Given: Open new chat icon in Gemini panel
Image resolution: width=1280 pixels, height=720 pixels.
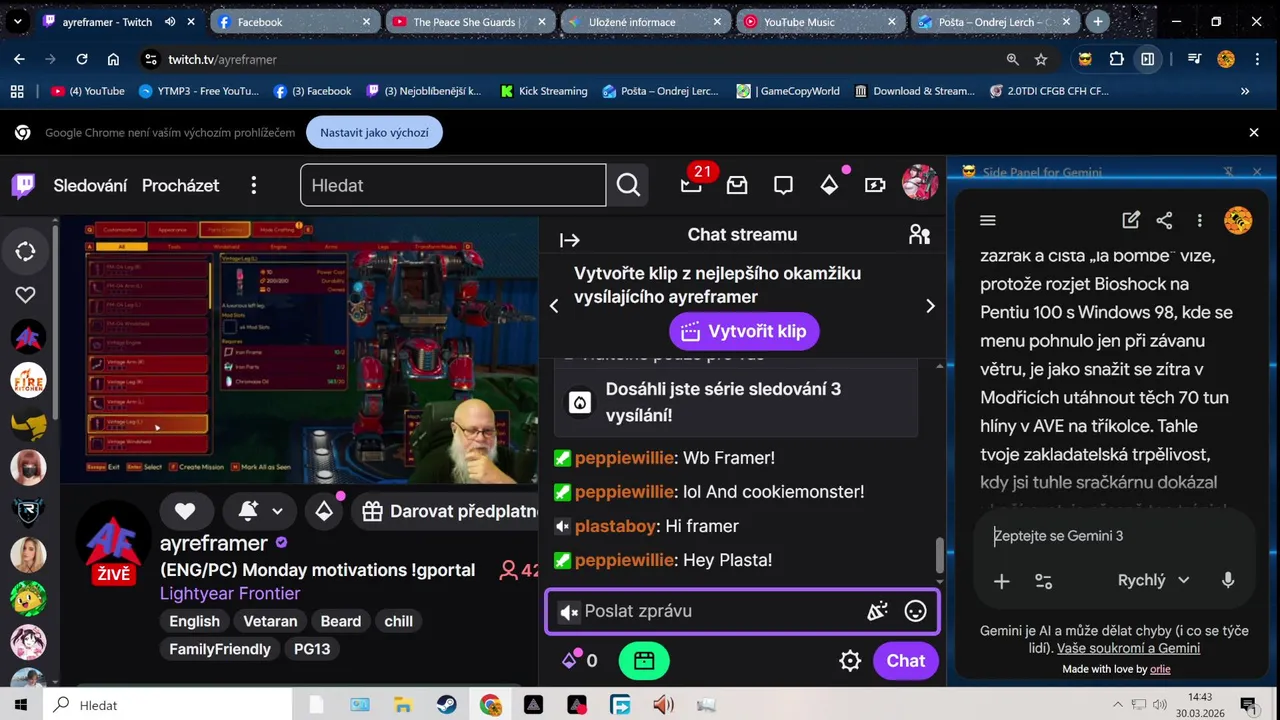Looking at the screenshot, I should click(1131, 220).
